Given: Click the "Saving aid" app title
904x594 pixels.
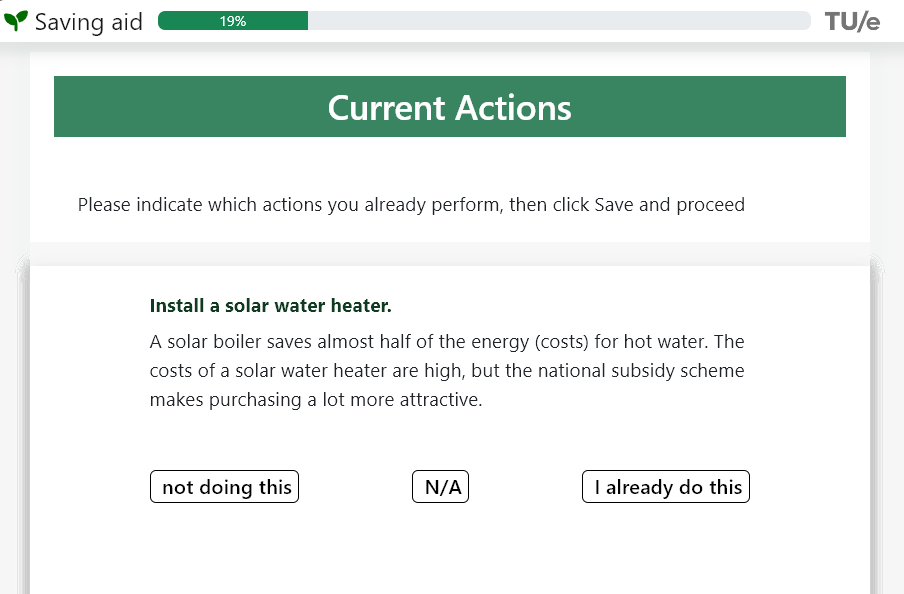Looking at the screenshot, I should tap(88, 22).
